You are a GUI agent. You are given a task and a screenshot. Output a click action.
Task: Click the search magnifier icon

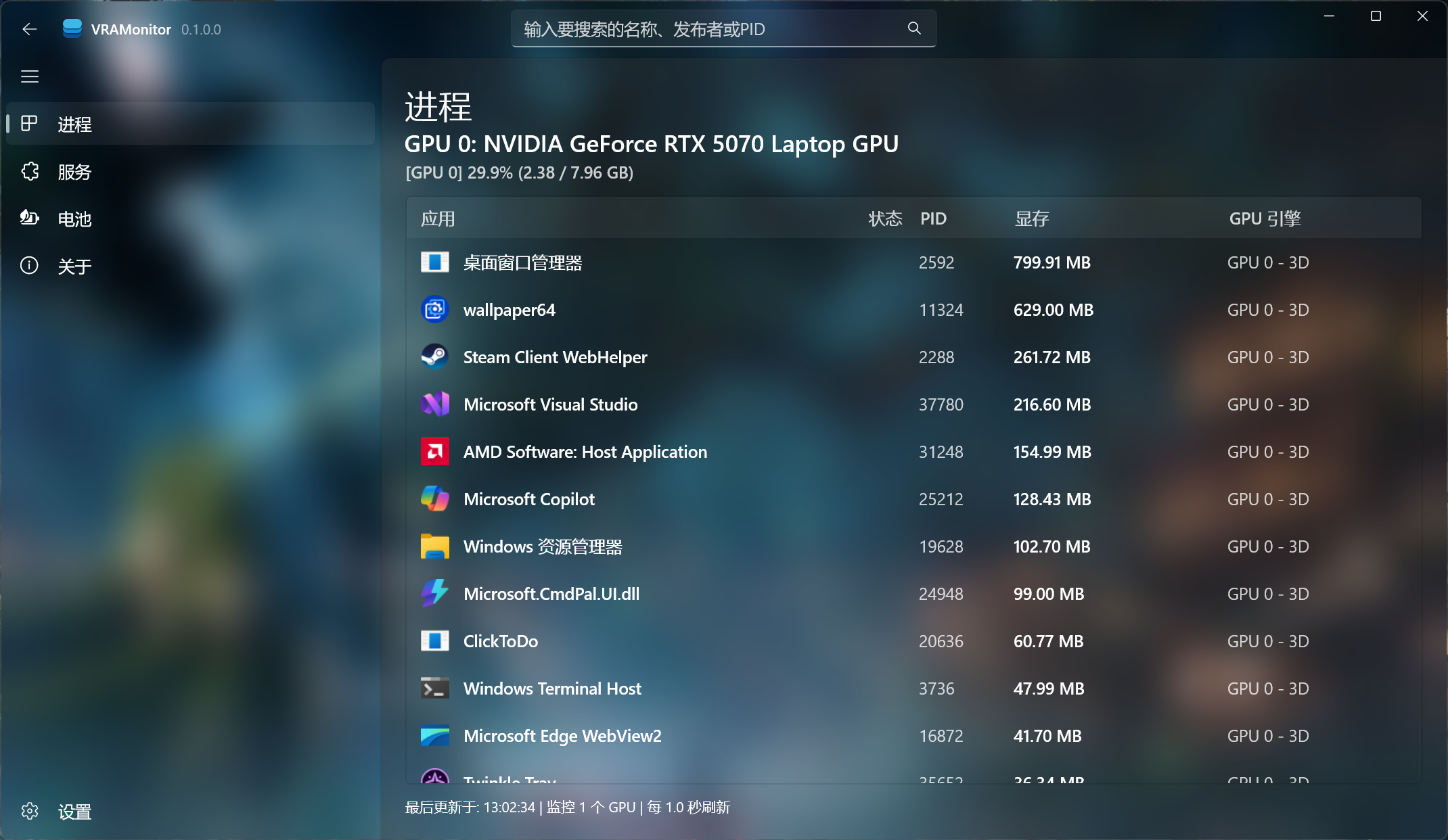tap(914, 28)
